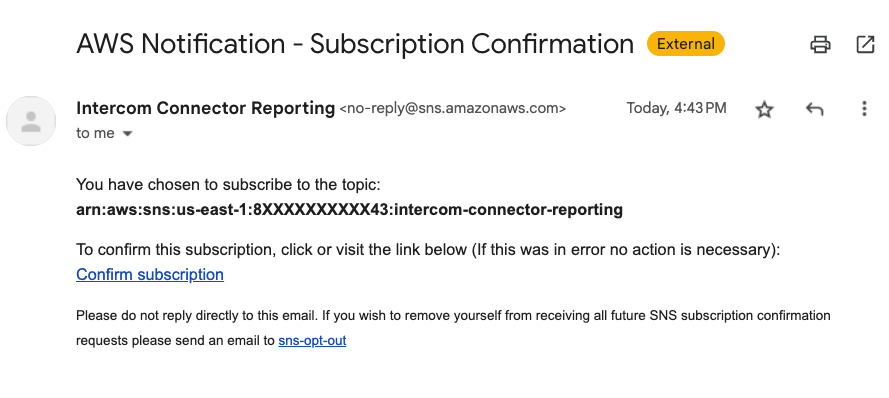Click the "You have chosen to subscribe" line
The height and width of the screenshot is (398, 889).
[228, 185]
